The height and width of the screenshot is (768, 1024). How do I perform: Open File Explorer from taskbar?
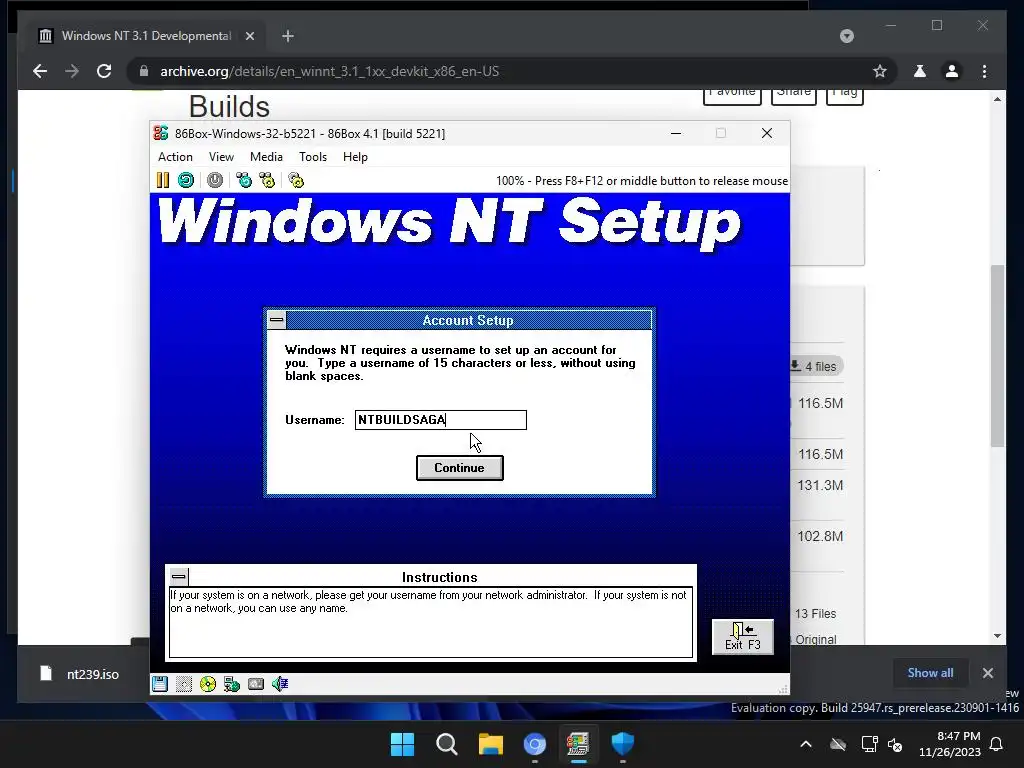pos(490,744)
